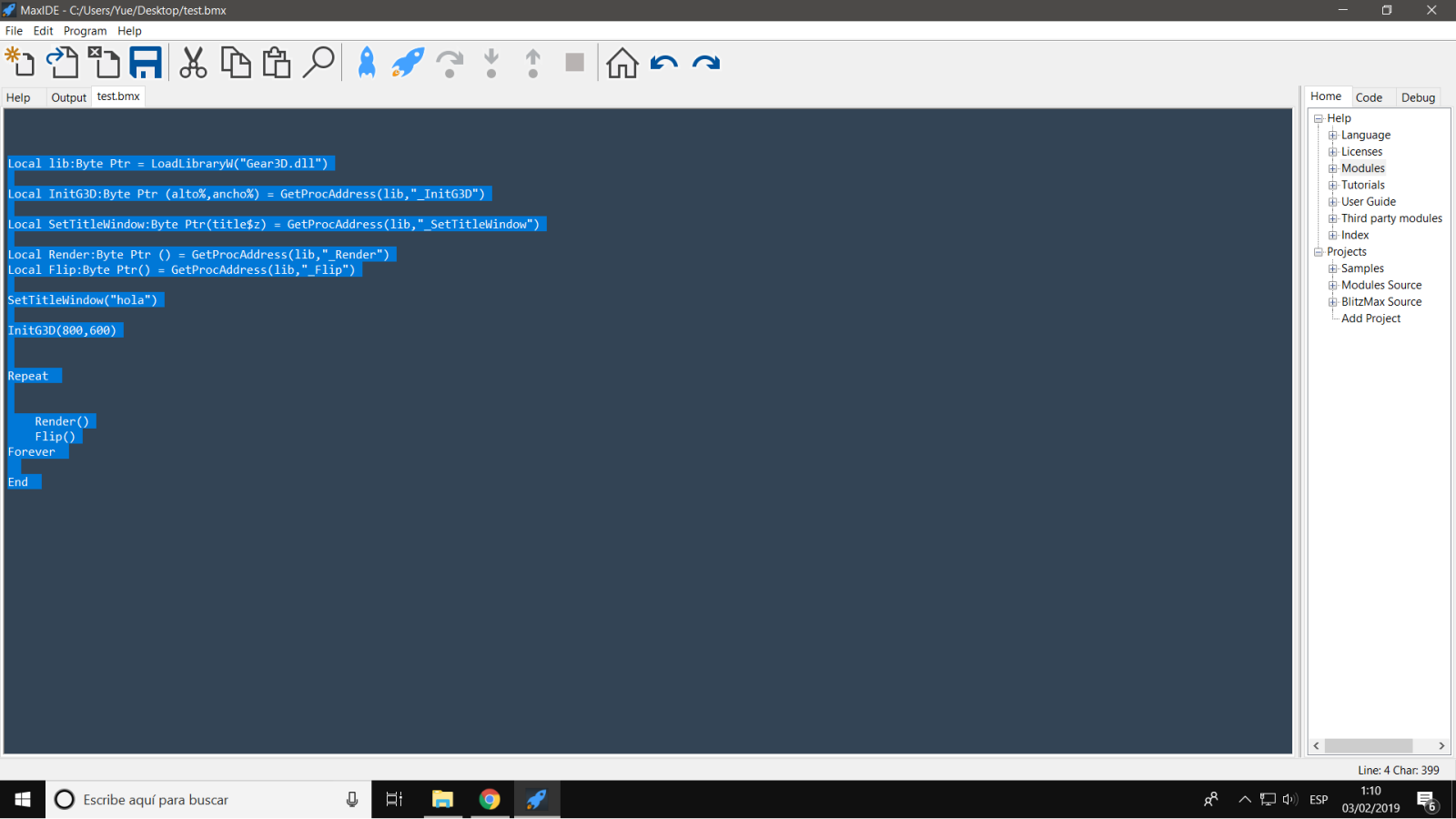Expand the Tutorials tree node
The width and height of the screenshot is (1456, 819).
coord(1332,186)
